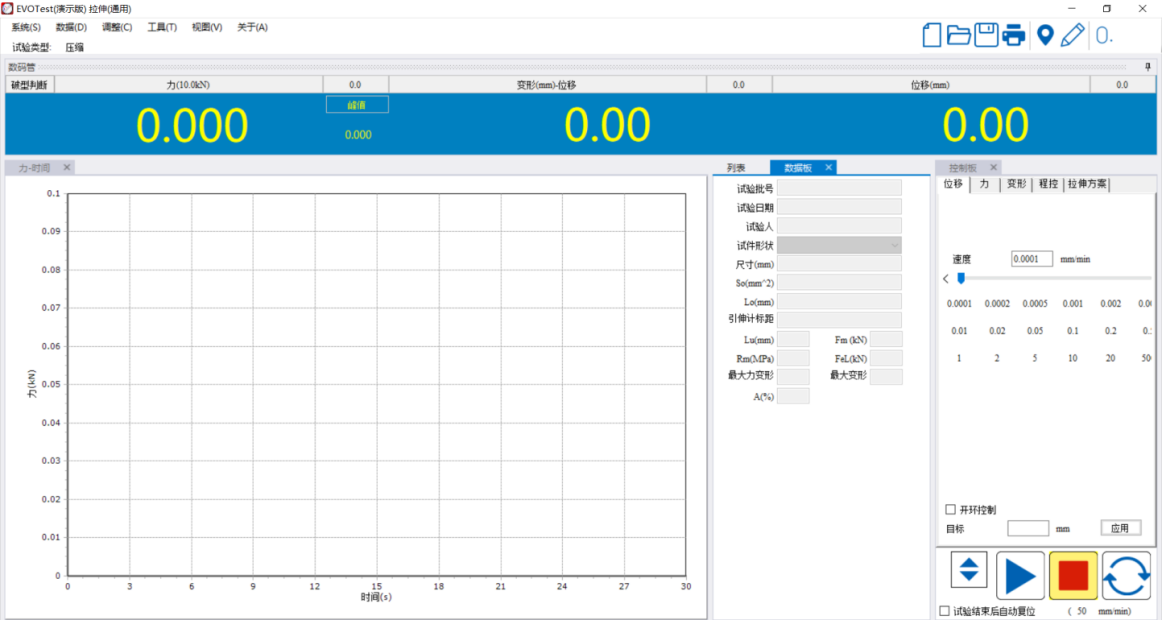Select the pencil edit icon
The width and height of the screenshot is (1162, 620).
pos(1072,35)
